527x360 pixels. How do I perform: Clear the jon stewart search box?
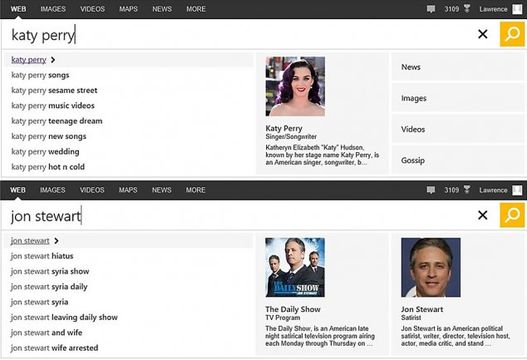coord(483,215)
